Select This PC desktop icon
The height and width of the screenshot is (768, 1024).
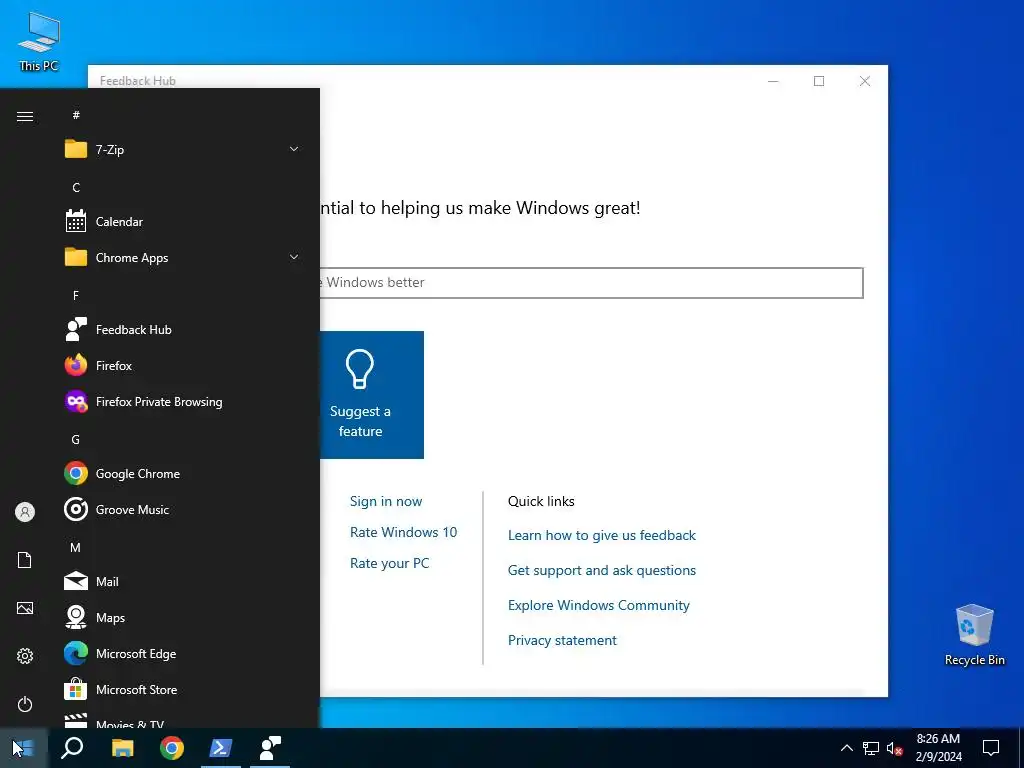39,40
